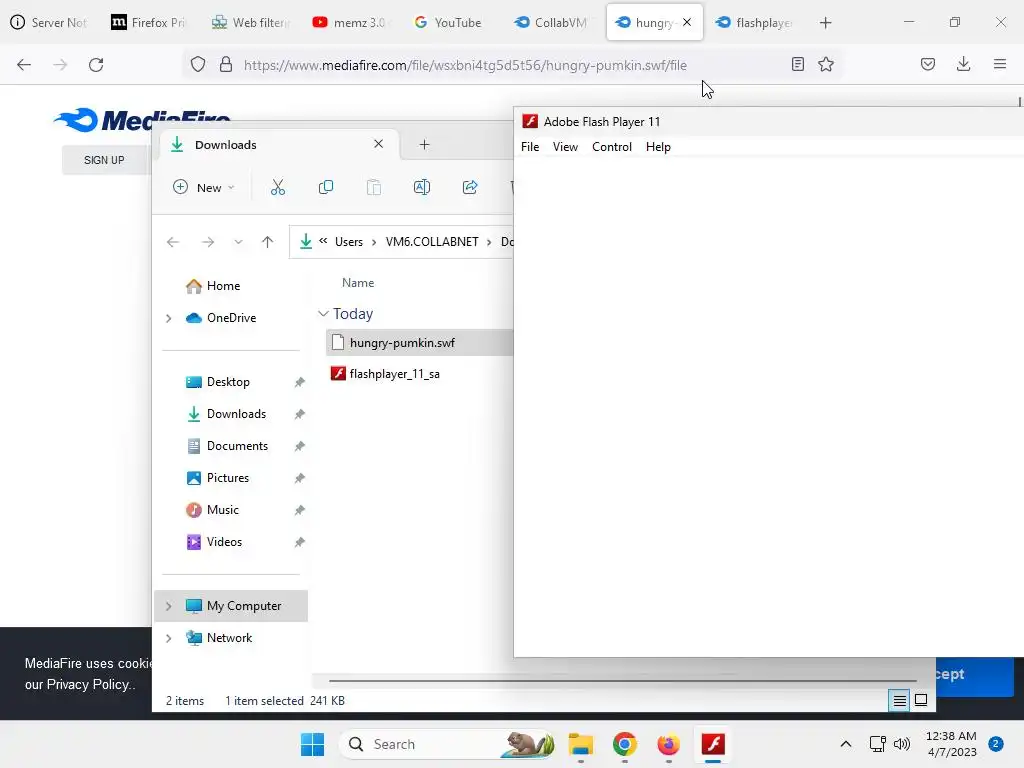The width and height of the screenshot is (1024, 768).
Task: Show hidden system tray icons
Action: point(846,744)
